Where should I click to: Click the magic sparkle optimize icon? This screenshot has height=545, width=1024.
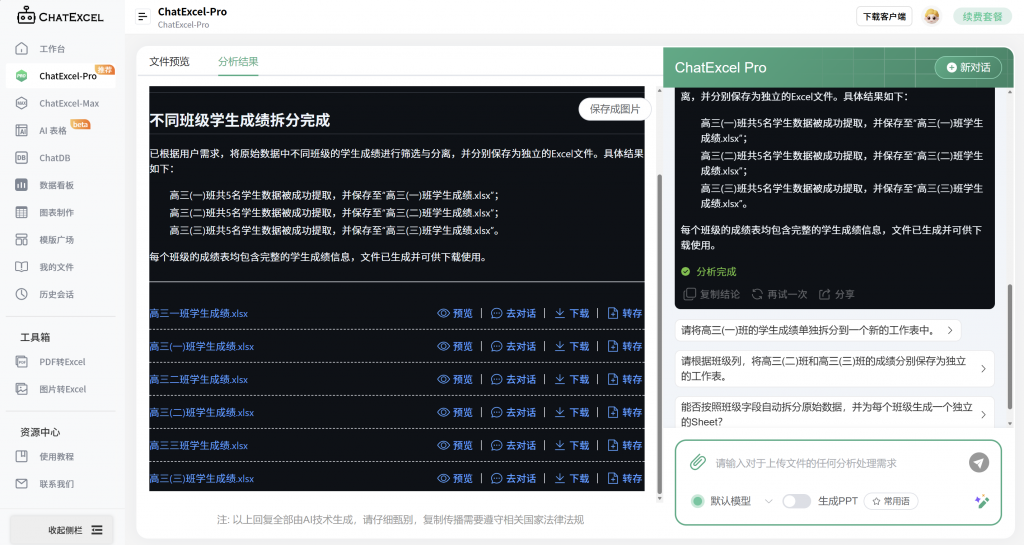click(x=982, y=501)
